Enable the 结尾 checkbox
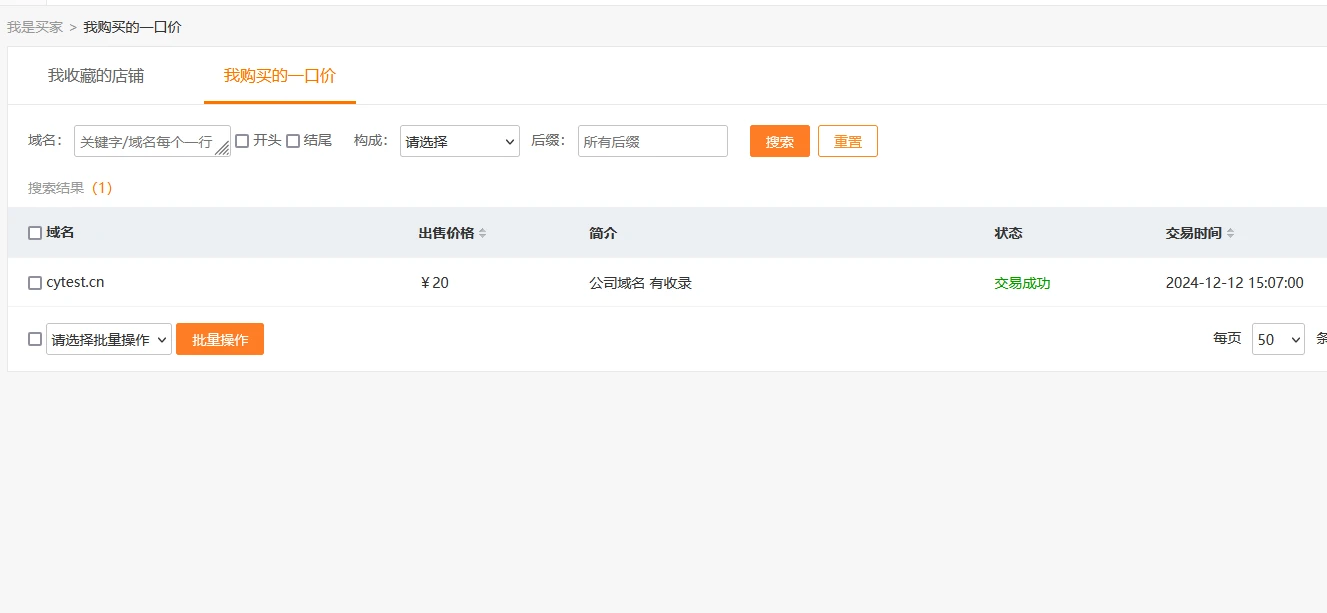1327x613 pixels. (293, 141)
